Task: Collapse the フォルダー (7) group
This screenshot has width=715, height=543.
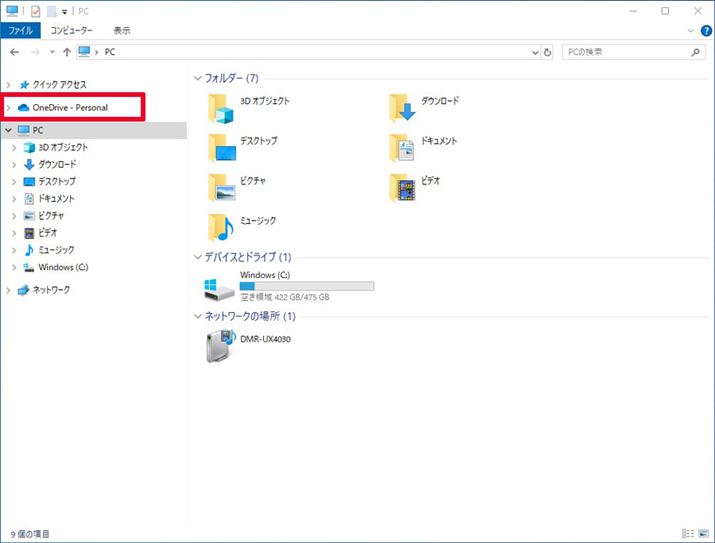Action: [x=196, y=77]
